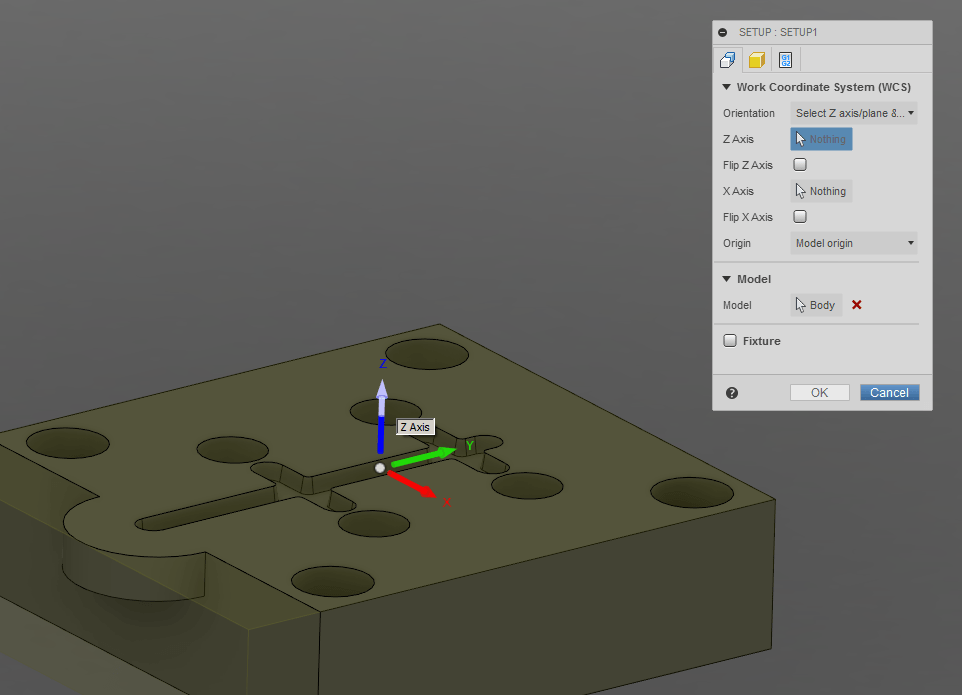The image size is (962, 695).
Task: Open the Setup tab in the dialog
Action: [726, 59]
